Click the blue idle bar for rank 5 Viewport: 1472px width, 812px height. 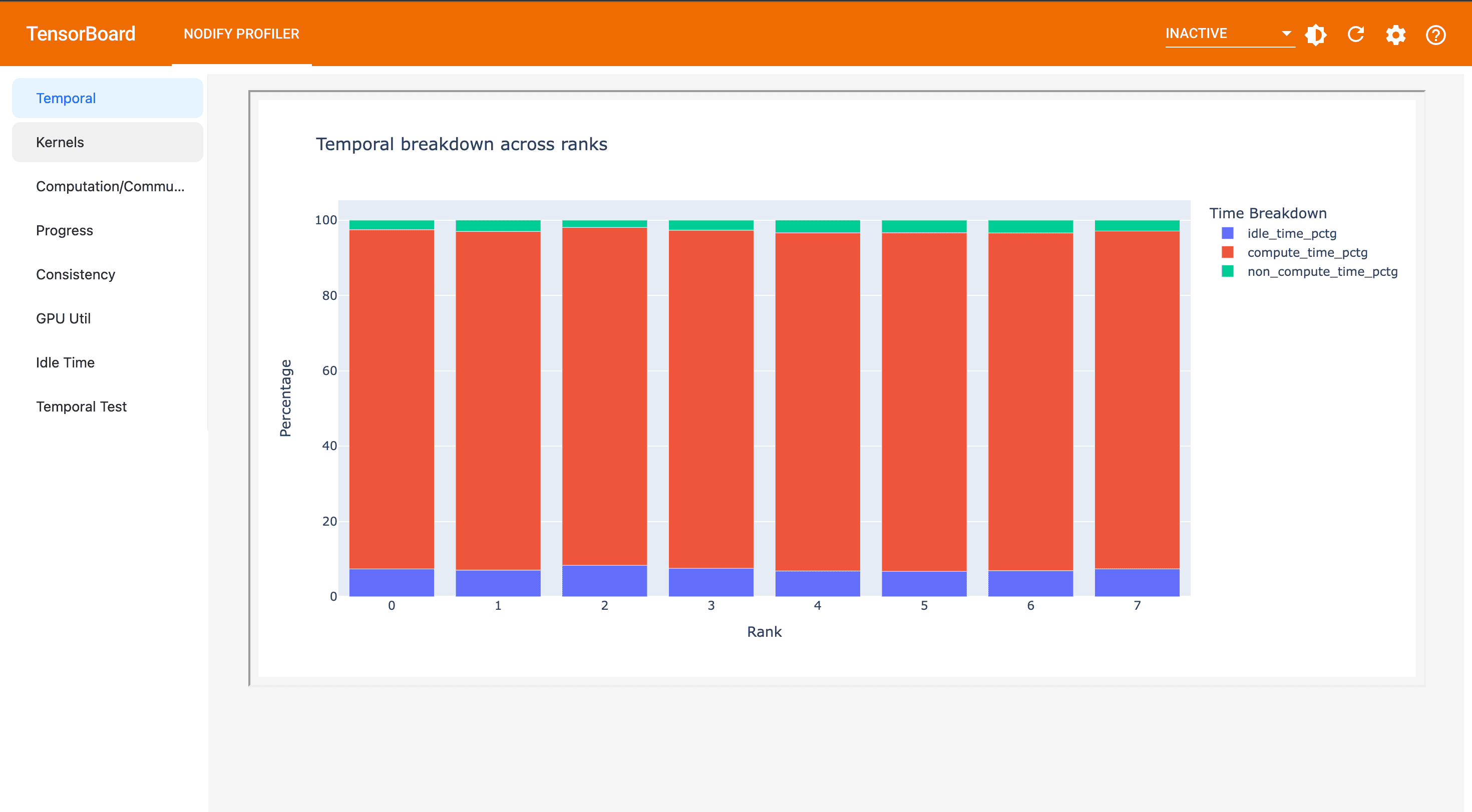924,583
